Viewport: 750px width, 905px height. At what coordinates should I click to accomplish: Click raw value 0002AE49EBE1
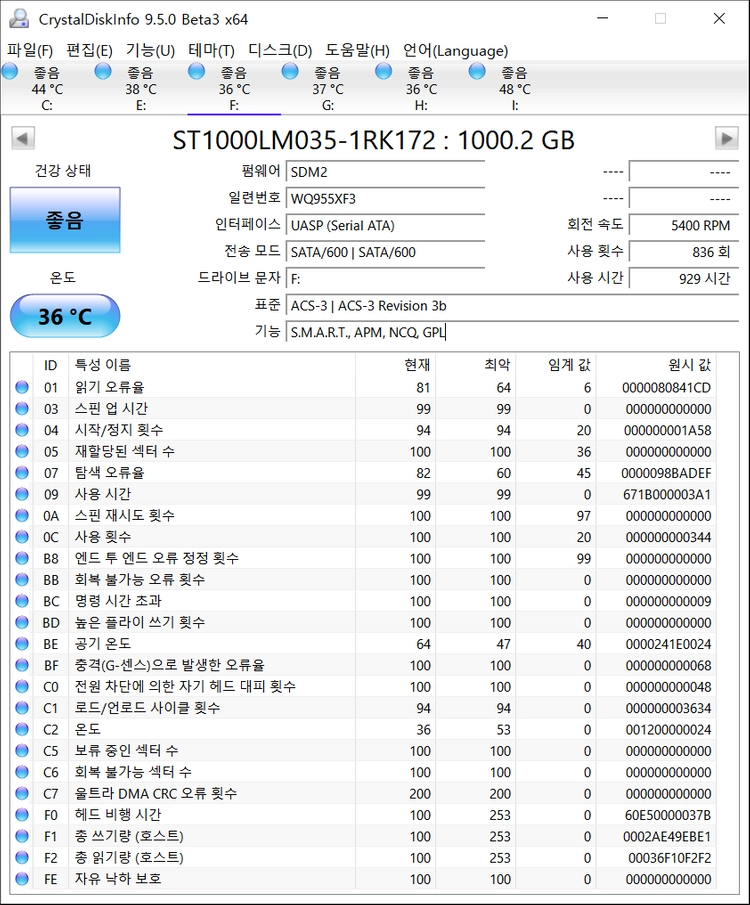pyautogui.click(x=667, y=836)
